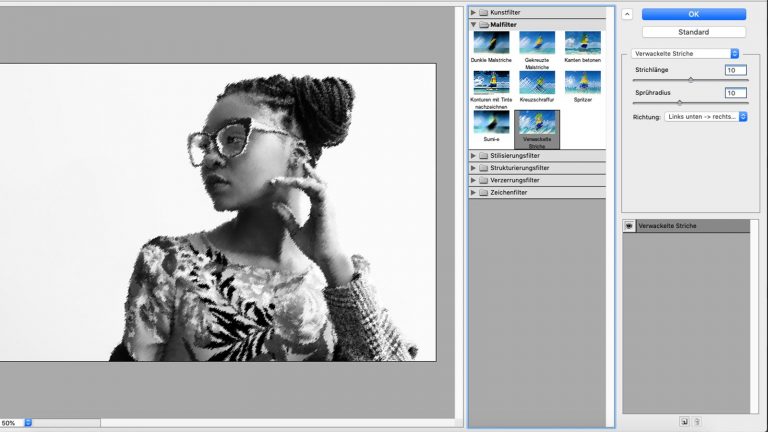Collapse the filter thumbnail panel with chevron button

coord(626,14)
